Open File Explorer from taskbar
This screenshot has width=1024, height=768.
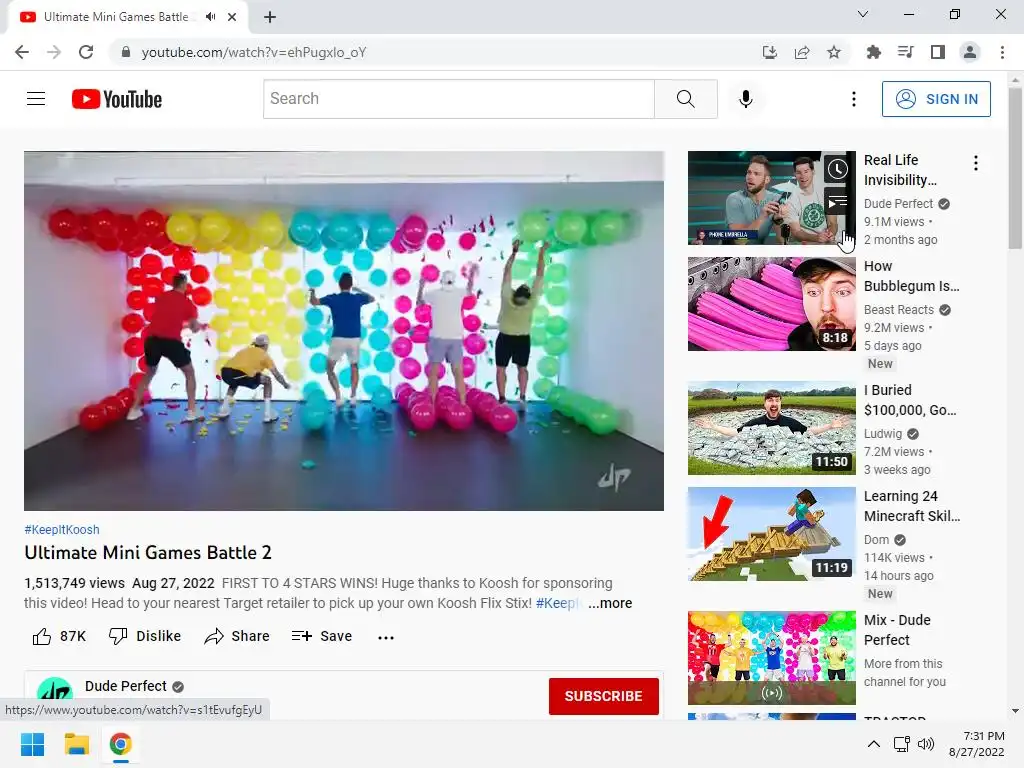(76, 744)
